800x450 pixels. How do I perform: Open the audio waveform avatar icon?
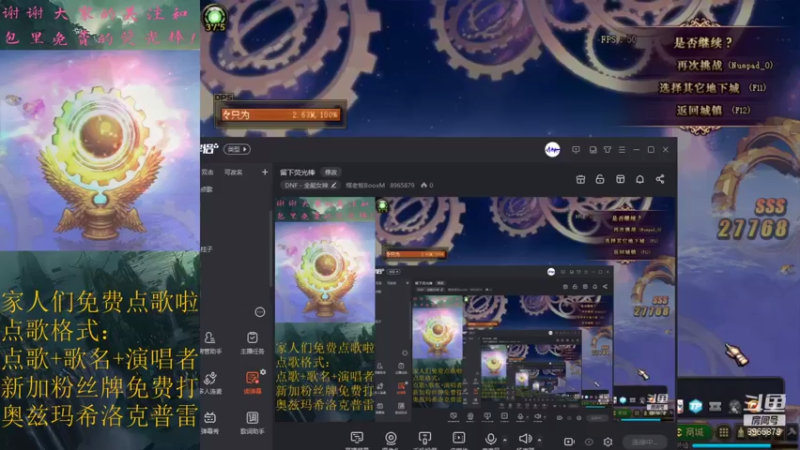tap(552, 149)
